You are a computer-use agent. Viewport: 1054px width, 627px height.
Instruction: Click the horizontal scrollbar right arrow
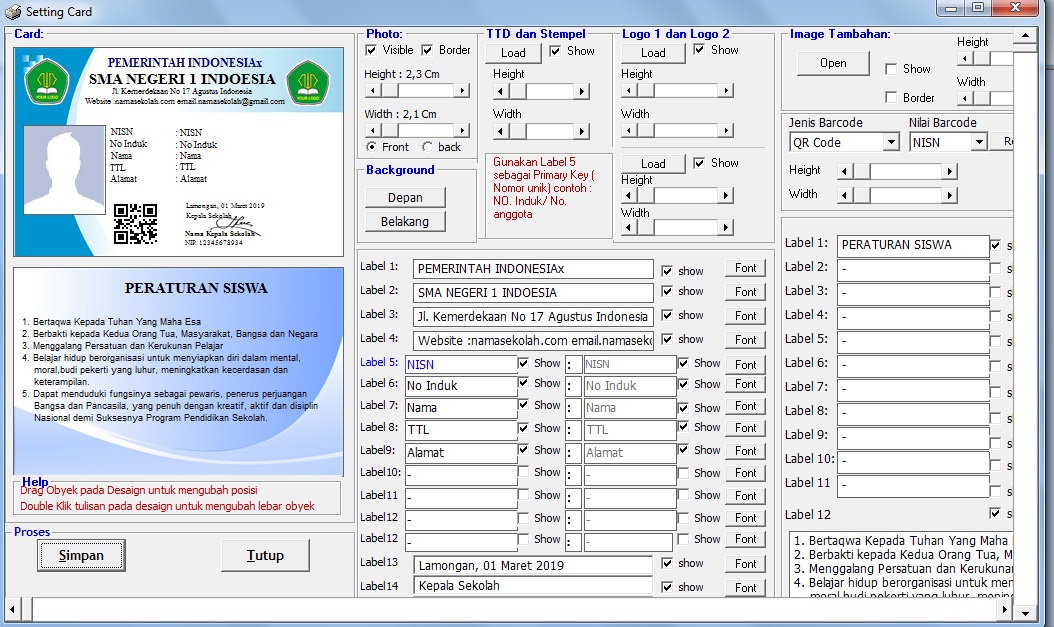(x=1004, y=610)
